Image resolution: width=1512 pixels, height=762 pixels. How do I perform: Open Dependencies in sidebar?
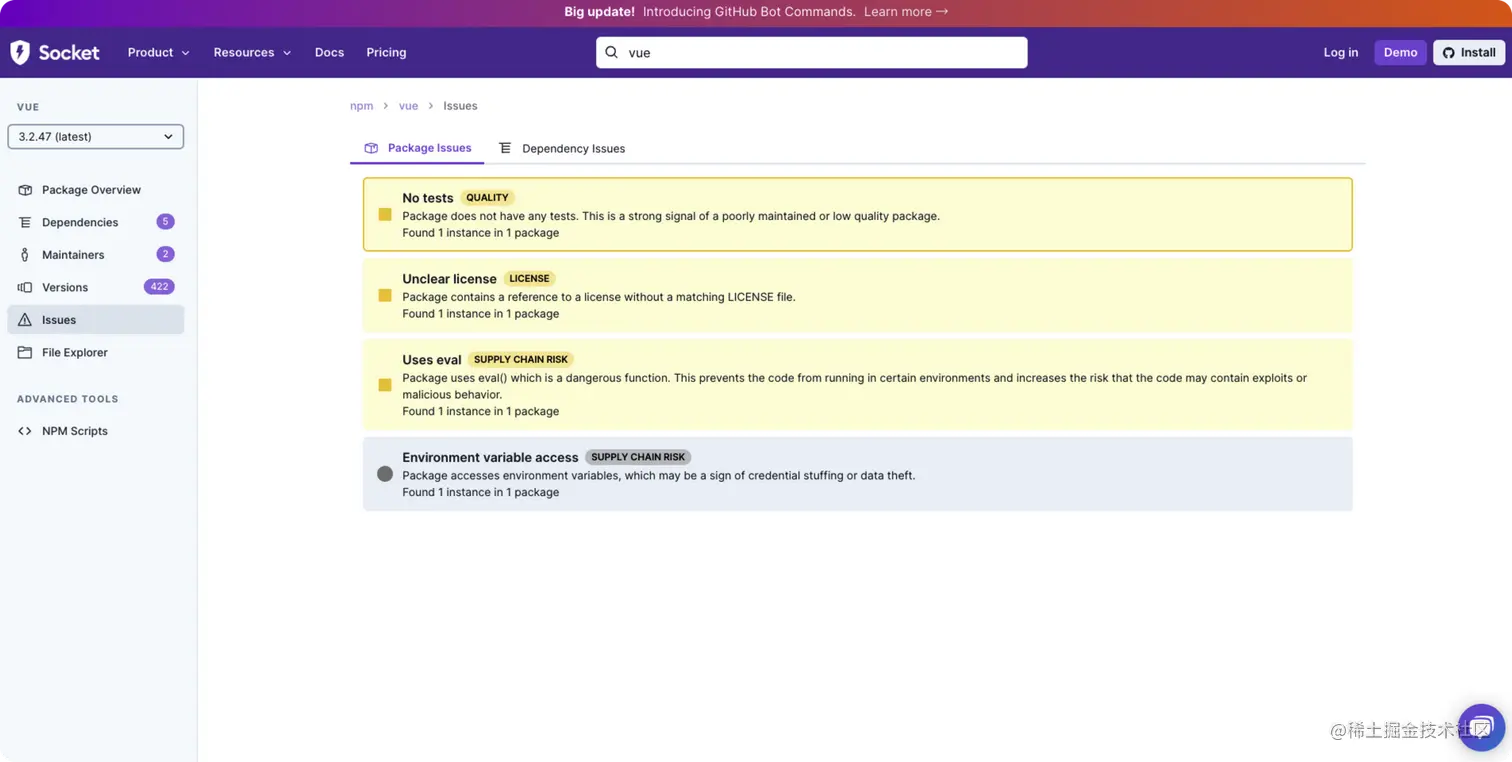coord(96,222)
